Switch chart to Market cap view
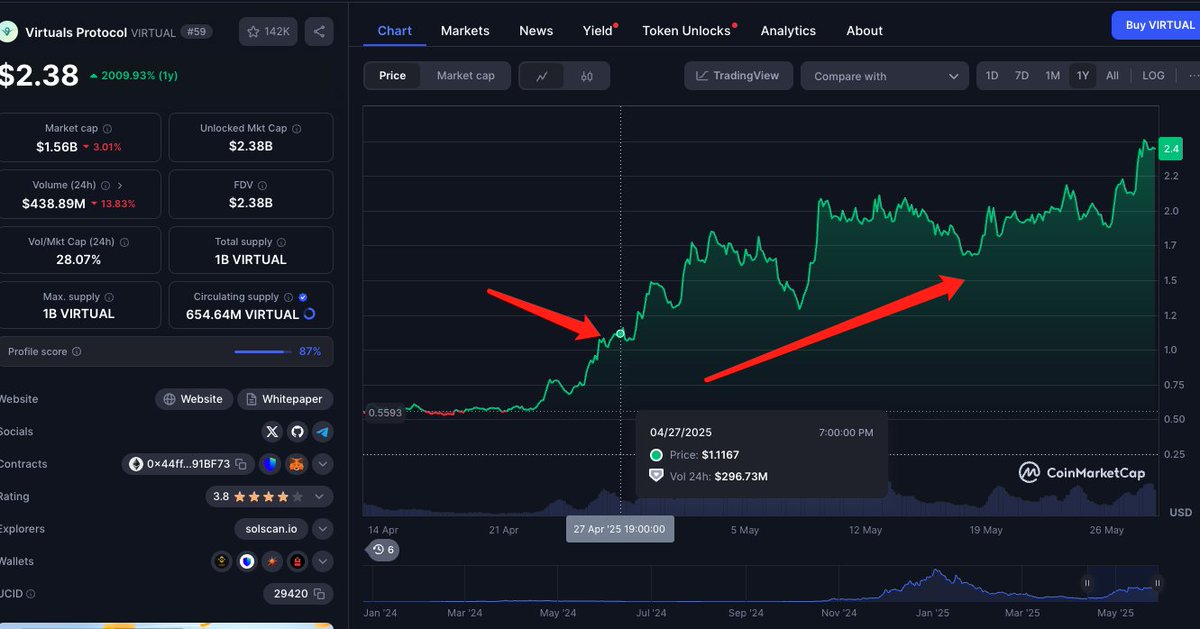Screen dimensions: 1200x629 (465, 76)
